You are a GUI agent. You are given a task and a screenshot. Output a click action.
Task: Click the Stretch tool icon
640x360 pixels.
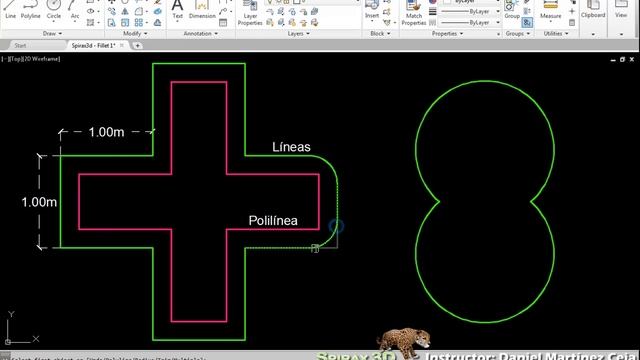[111, 23]
